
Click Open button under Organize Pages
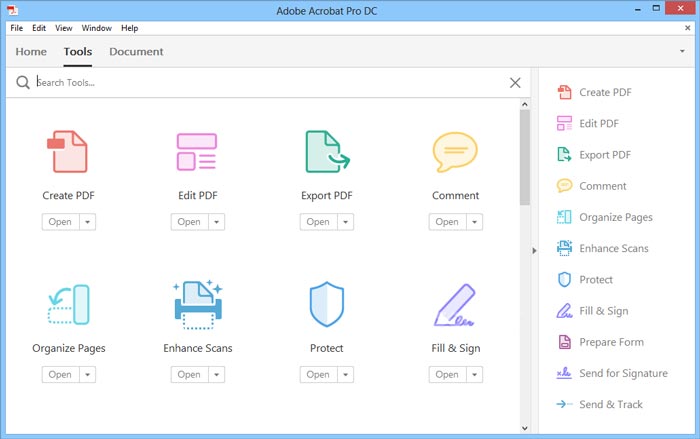[x=60, y=375]
